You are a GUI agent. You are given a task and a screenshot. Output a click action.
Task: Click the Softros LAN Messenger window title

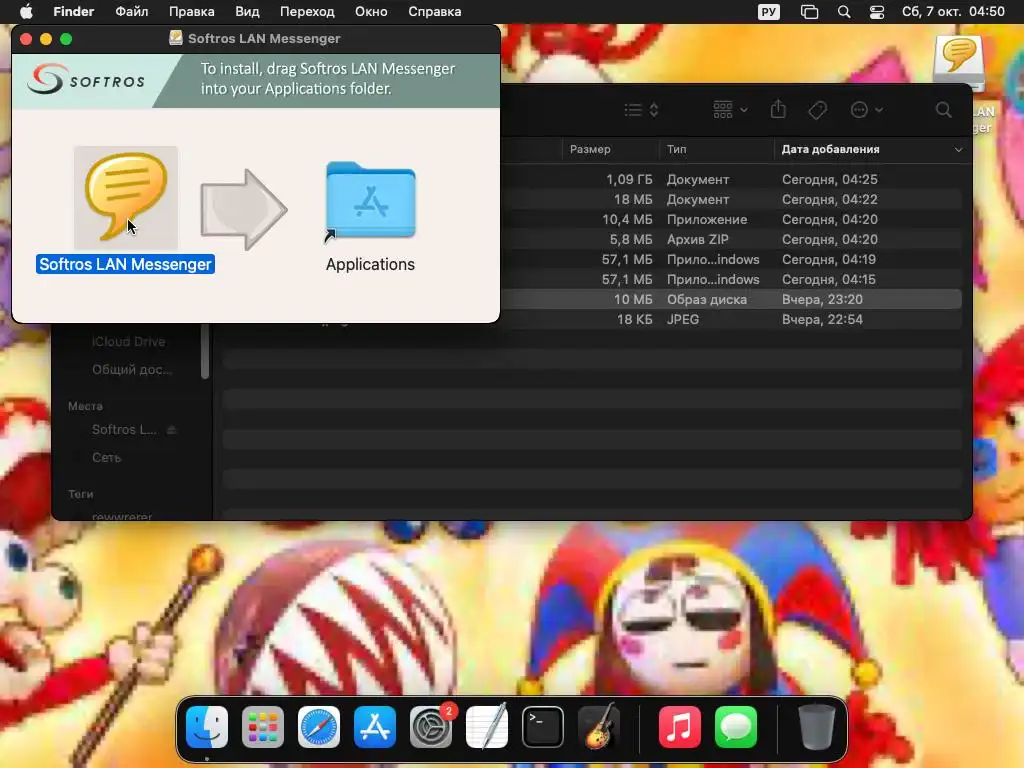coord(264,39)
